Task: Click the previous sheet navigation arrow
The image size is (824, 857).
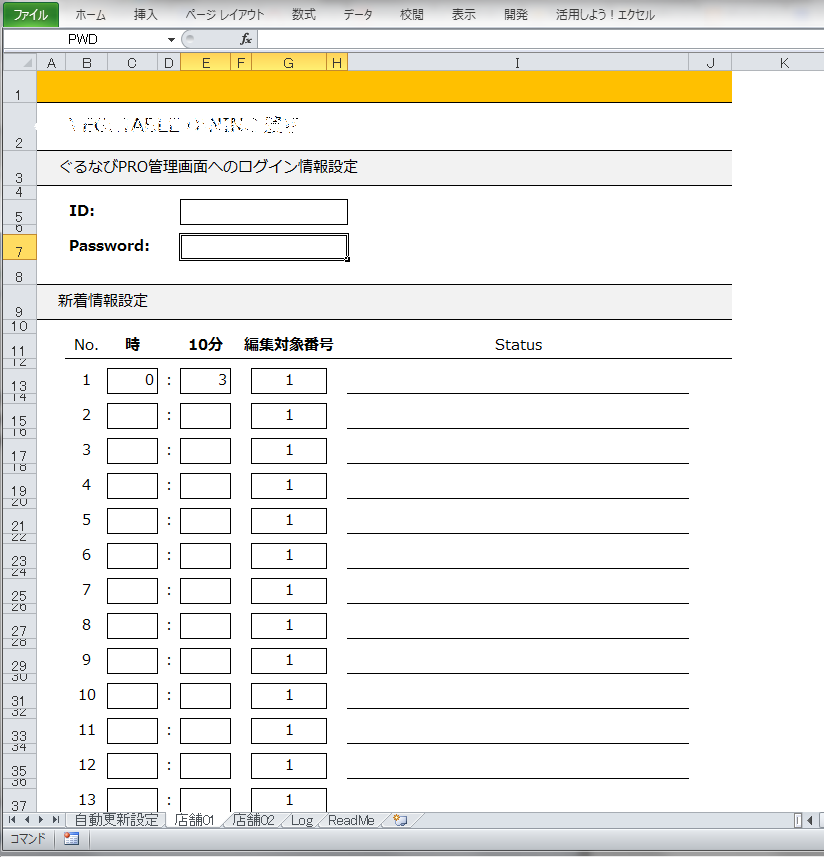Action: coord(27,819)
